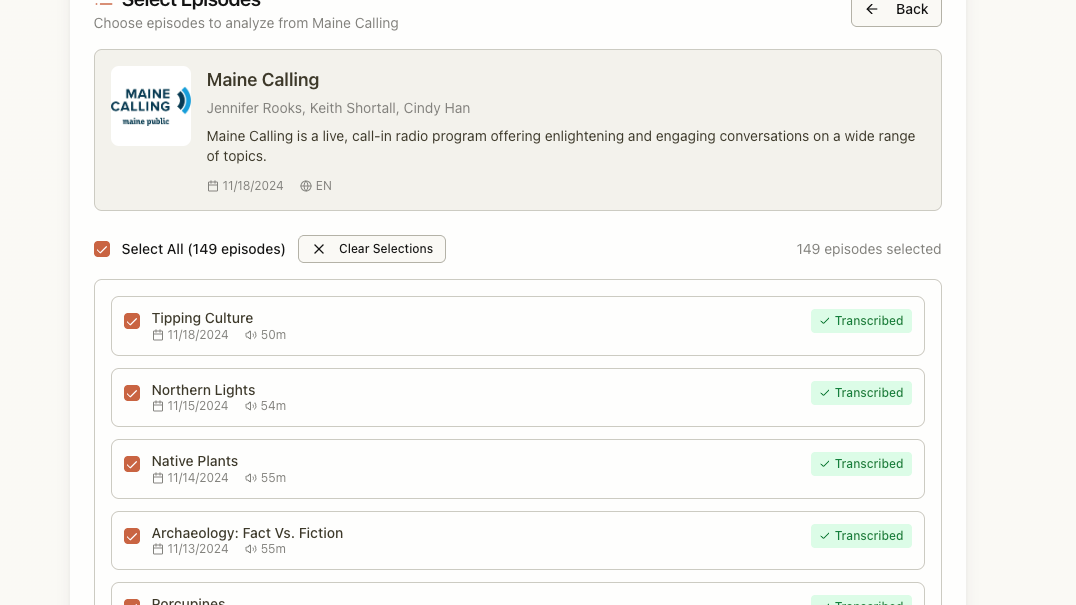Click audio duration icon in Northern Lights row

(250, 406)
